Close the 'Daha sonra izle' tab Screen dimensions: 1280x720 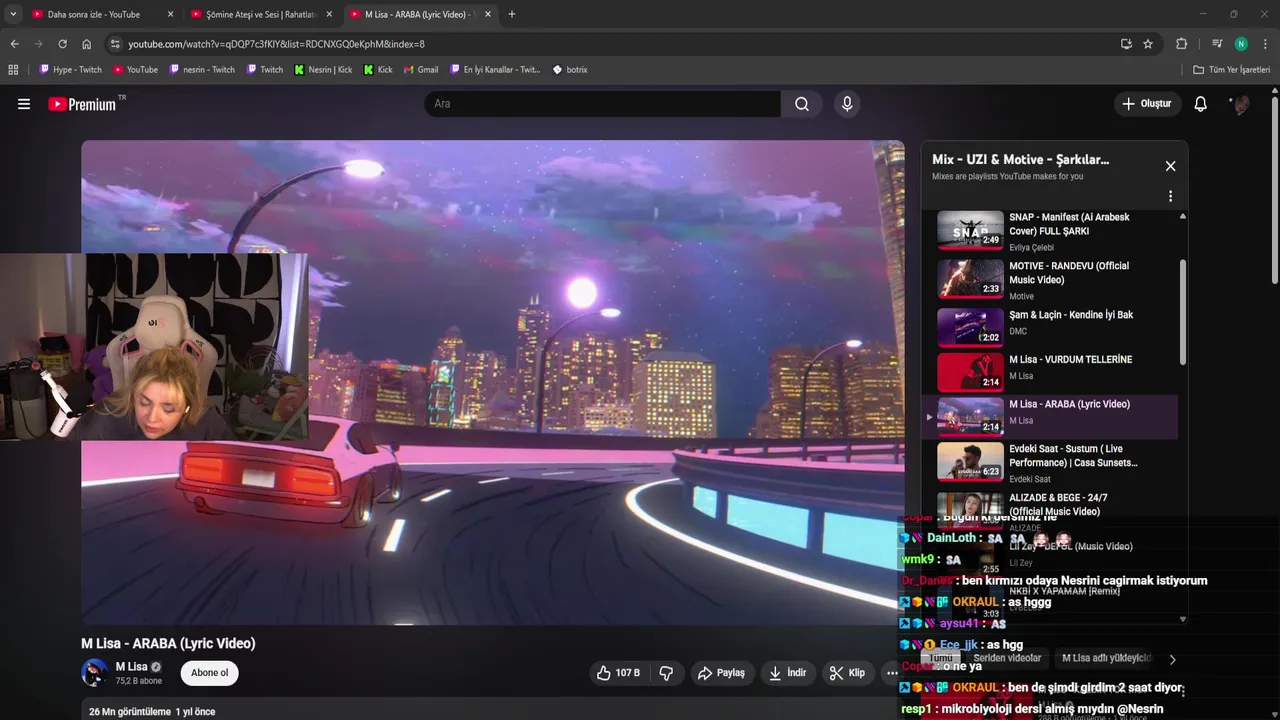pyautogui.click(x=170, y=14)
